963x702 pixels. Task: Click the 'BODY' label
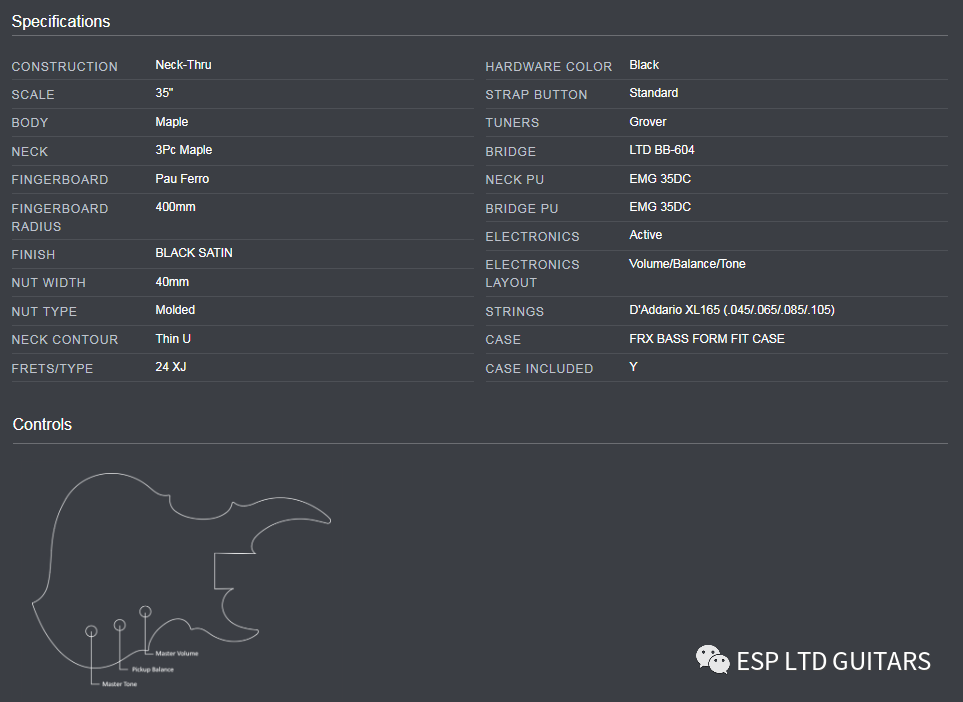pos(29,122)
